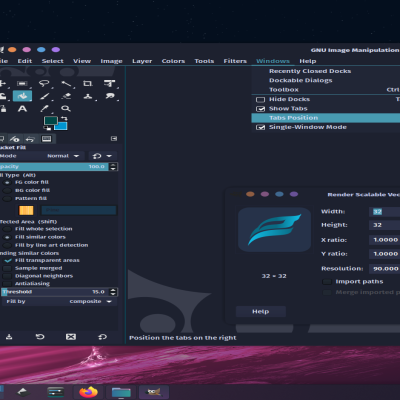Open Tabs Position submenu
Viewport: 400px width, 400px height.
[x=326, y=118]
